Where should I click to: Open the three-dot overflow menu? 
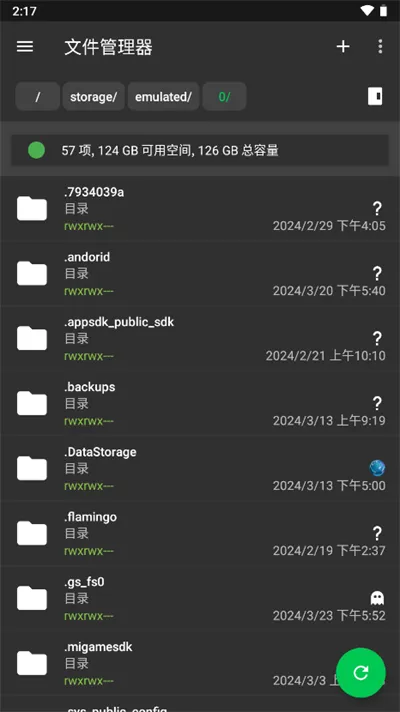coord(380,46)
